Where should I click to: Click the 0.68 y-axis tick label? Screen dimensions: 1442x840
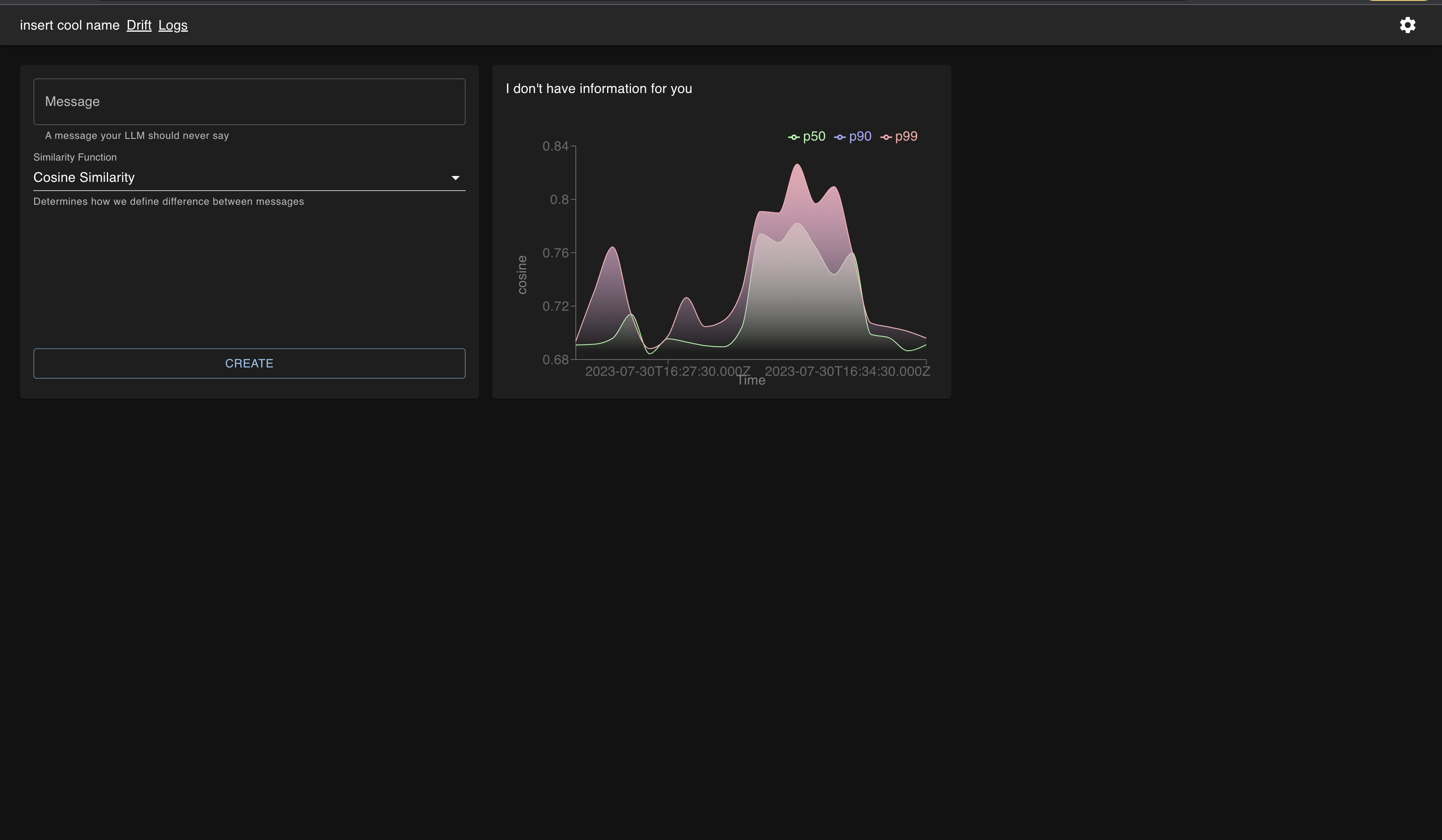tap(555, 360)
